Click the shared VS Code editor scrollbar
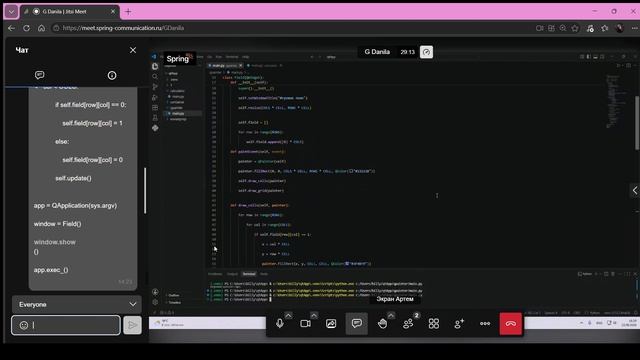The height and width of the screenshot is (360, 640). [637, 123]
